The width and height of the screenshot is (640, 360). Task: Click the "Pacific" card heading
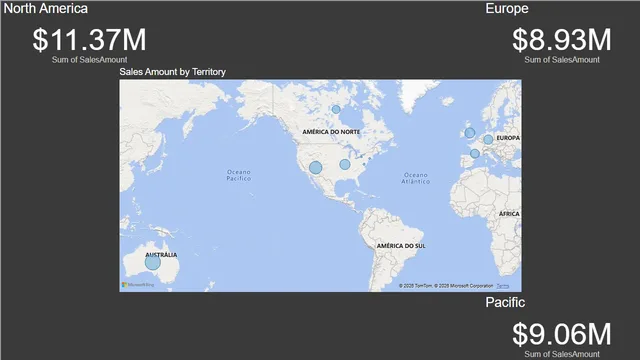pos(505,302)
